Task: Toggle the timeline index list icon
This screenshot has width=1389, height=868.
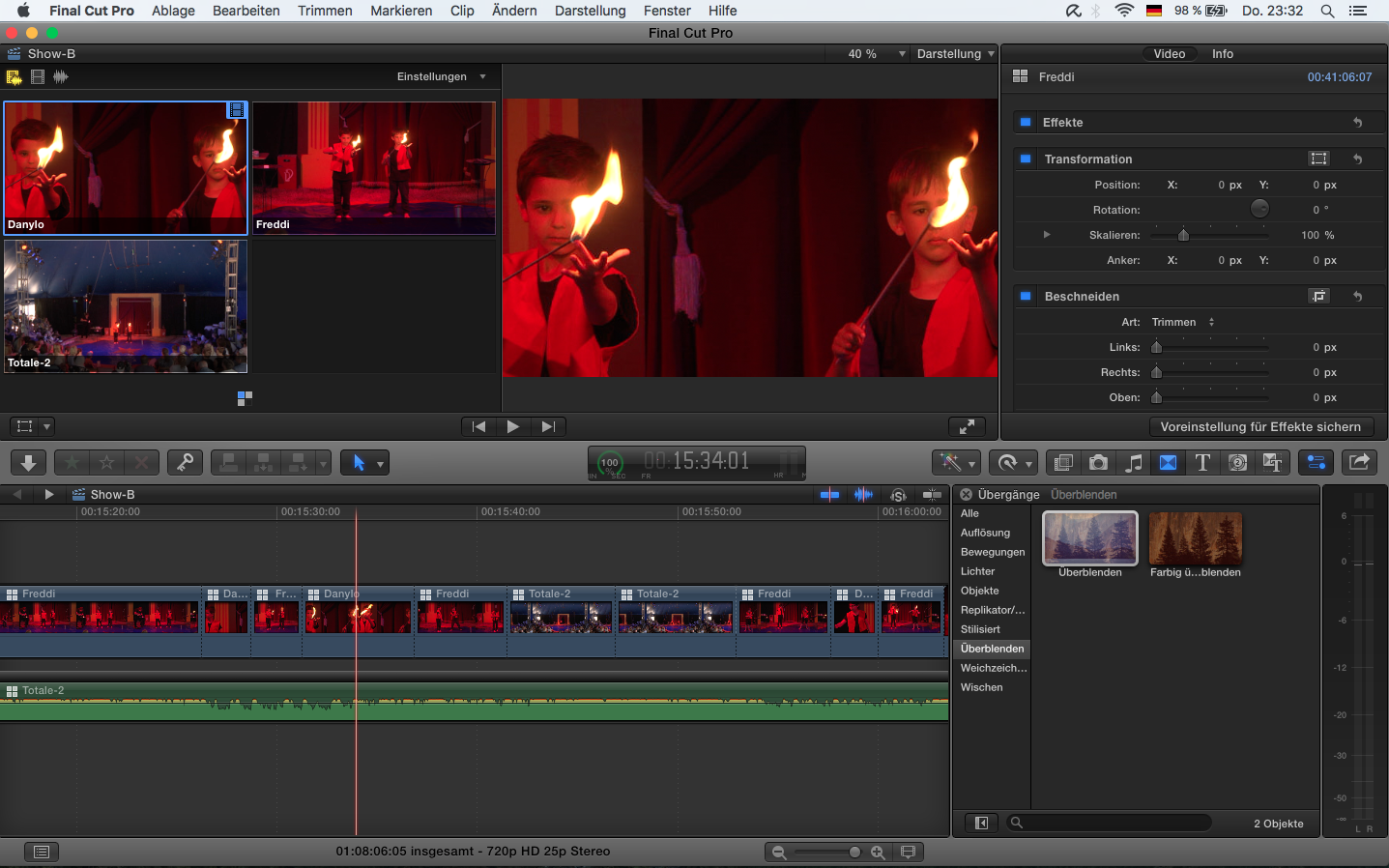Action: click(41, 852)
